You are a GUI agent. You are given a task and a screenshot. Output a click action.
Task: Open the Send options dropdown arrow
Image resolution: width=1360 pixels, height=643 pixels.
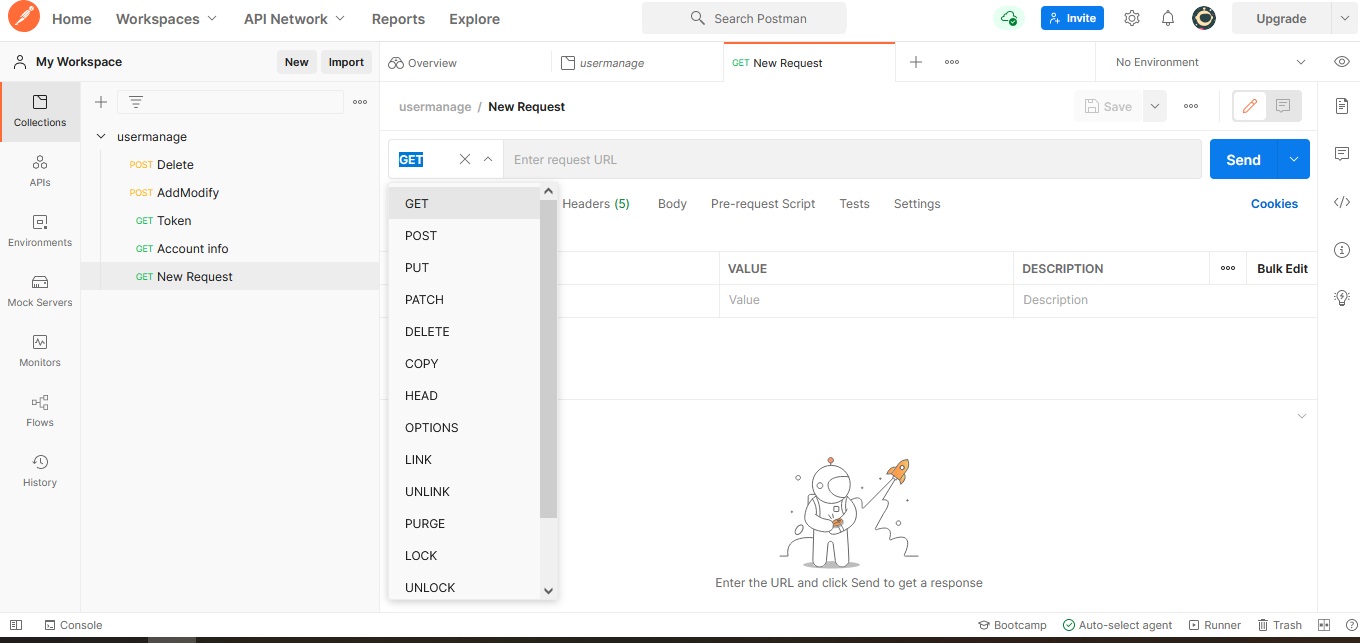(x=1294, y=159)
